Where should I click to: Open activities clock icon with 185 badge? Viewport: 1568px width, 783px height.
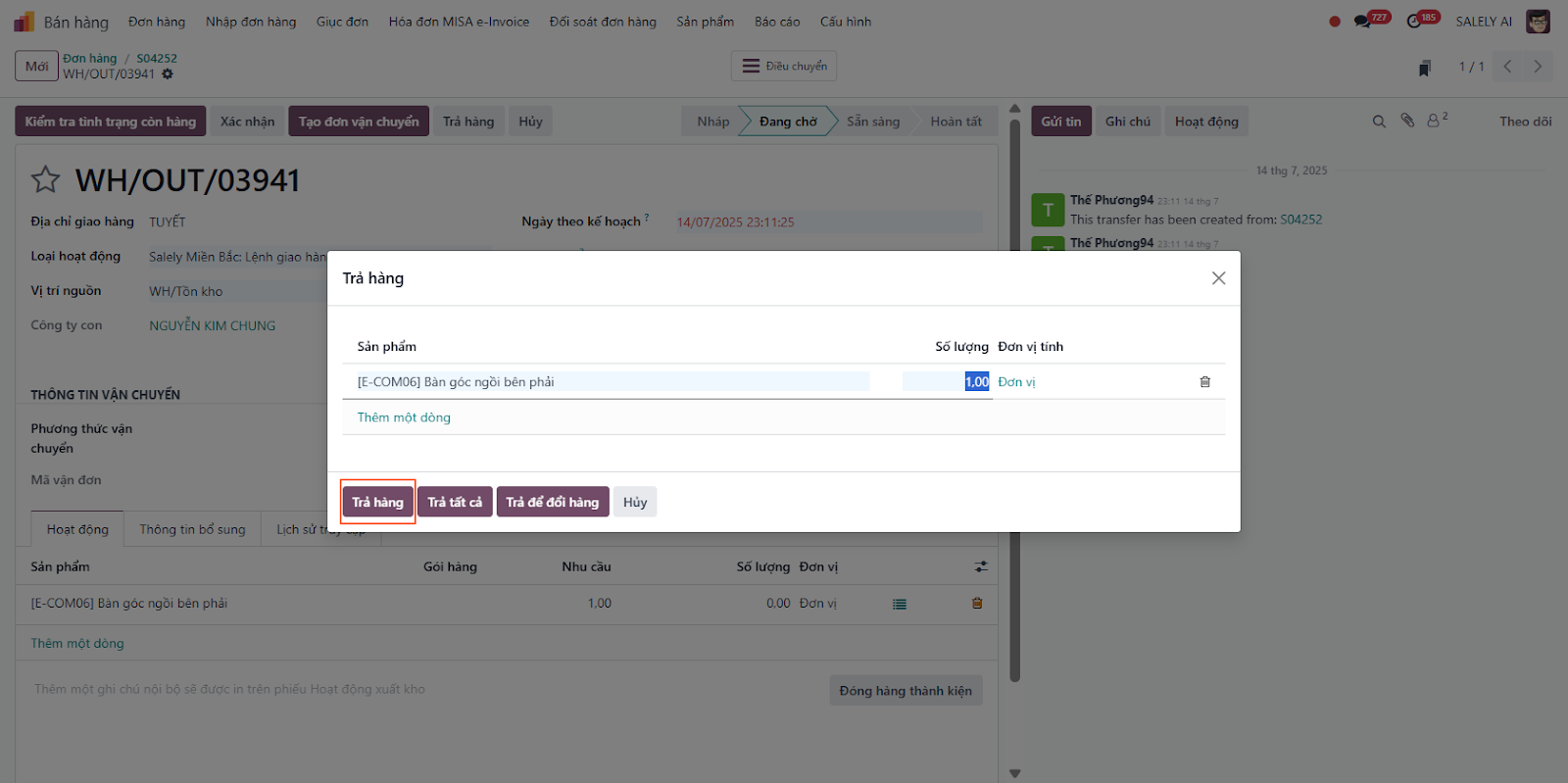point(1414,22)
